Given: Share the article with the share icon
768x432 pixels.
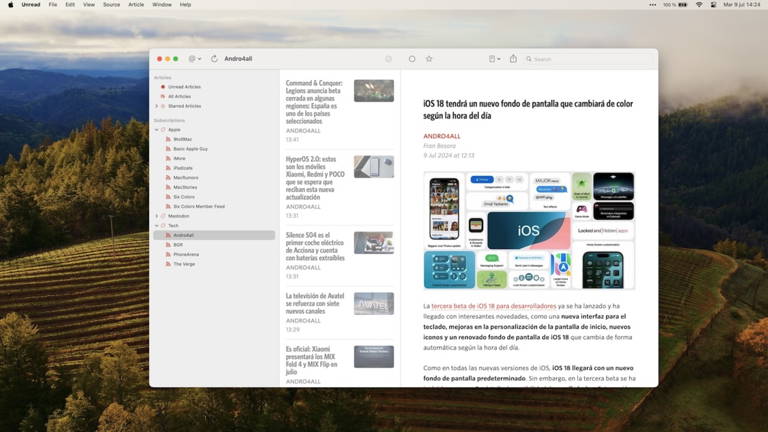Looking at the screenshot, I should (513, 58).
